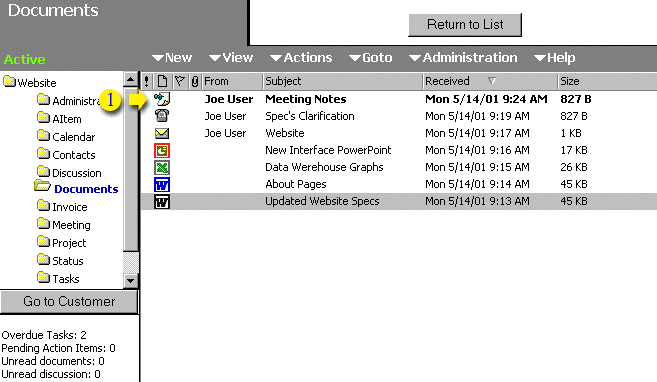Click the Status folder icon
The image size is (657, 382).
43,259
